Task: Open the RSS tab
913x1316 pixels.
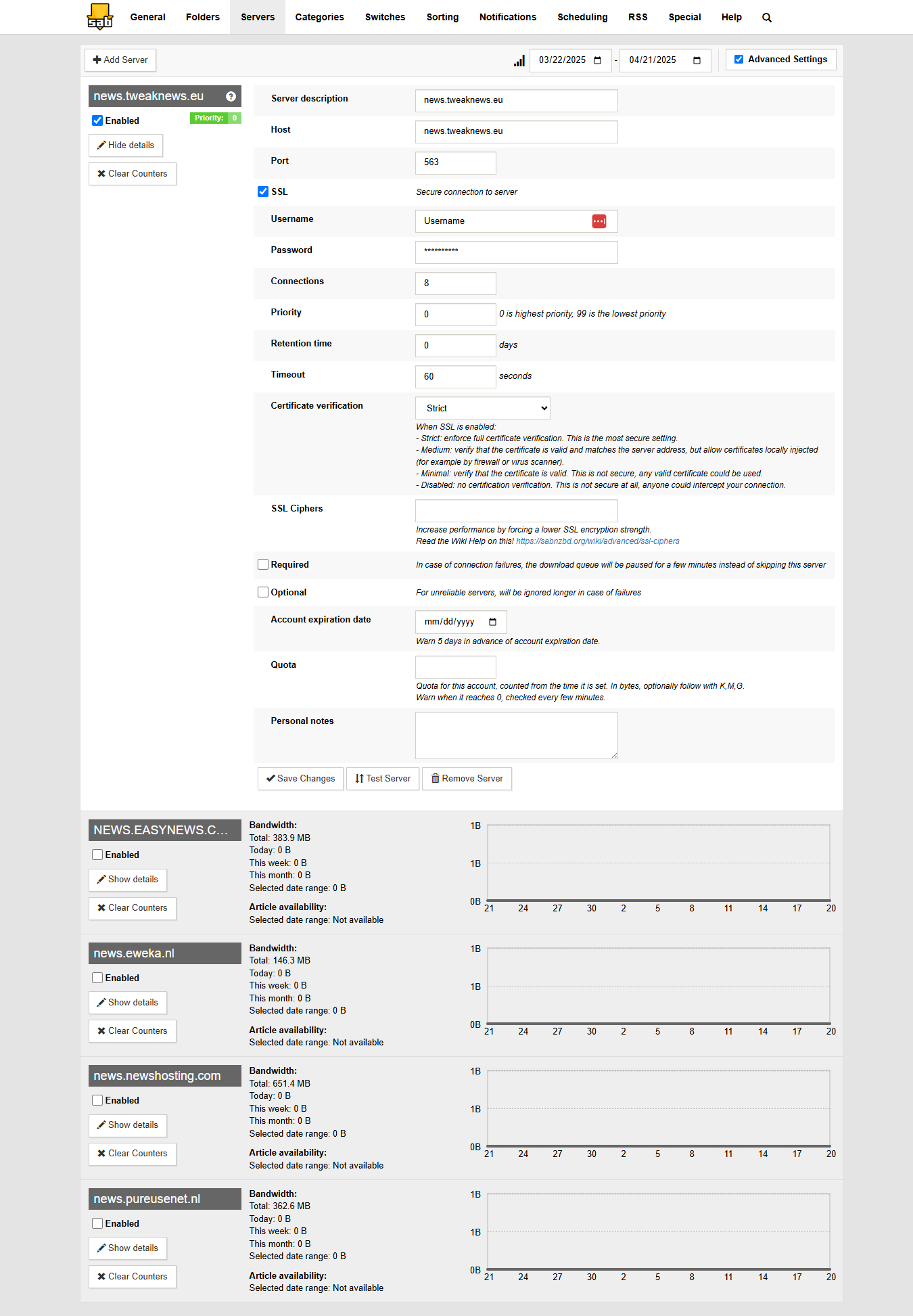Action: [x=638, y=17]
